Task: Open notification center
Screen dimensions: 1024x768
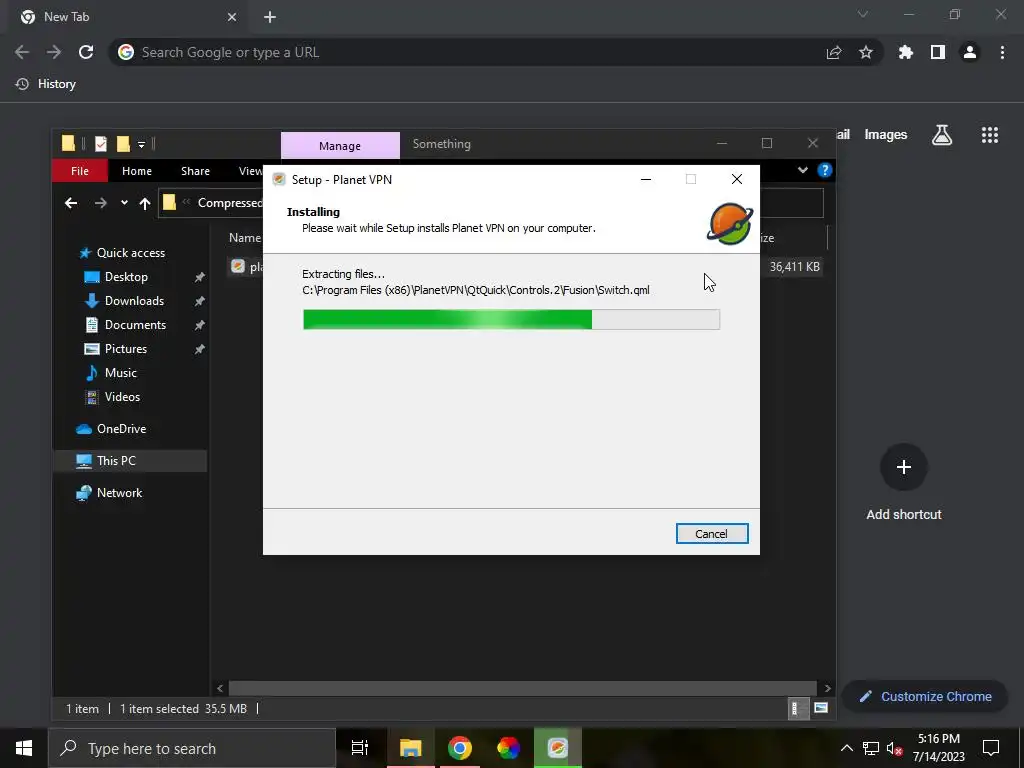Action: click(x=991, y=748)
